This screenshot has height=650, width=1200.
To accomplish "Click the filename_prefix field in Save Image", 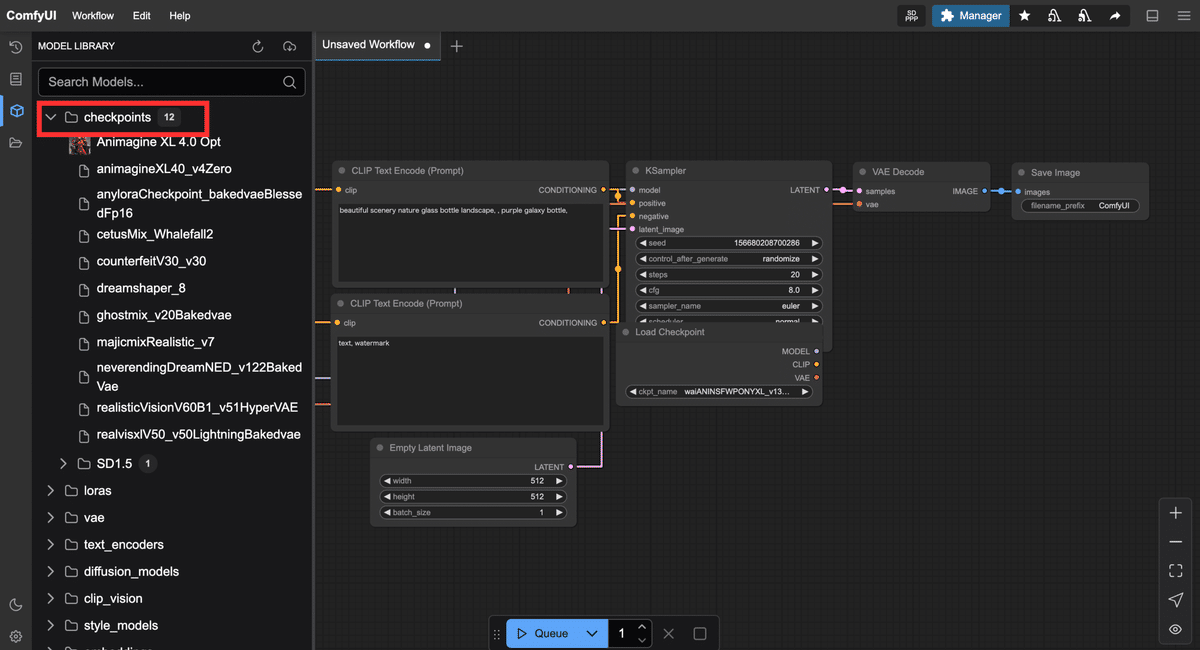I will click(1080, 206).
